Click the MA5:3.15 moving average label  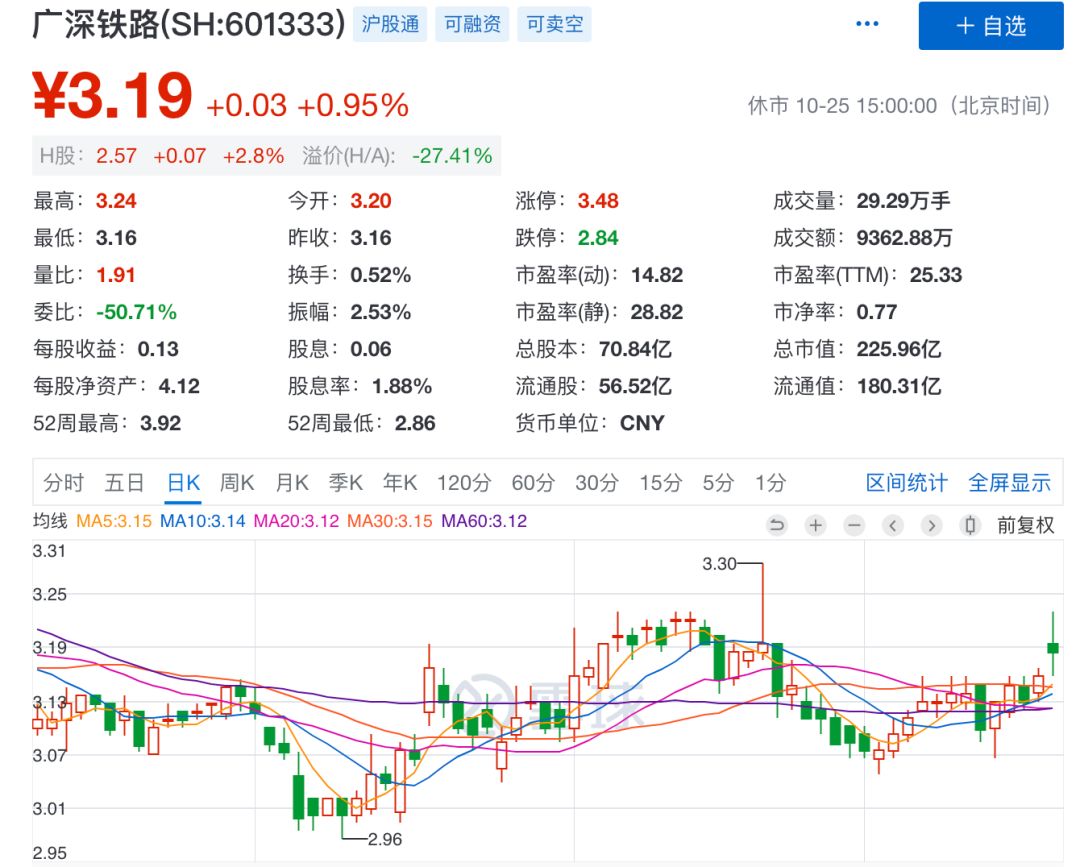point(114,521)
